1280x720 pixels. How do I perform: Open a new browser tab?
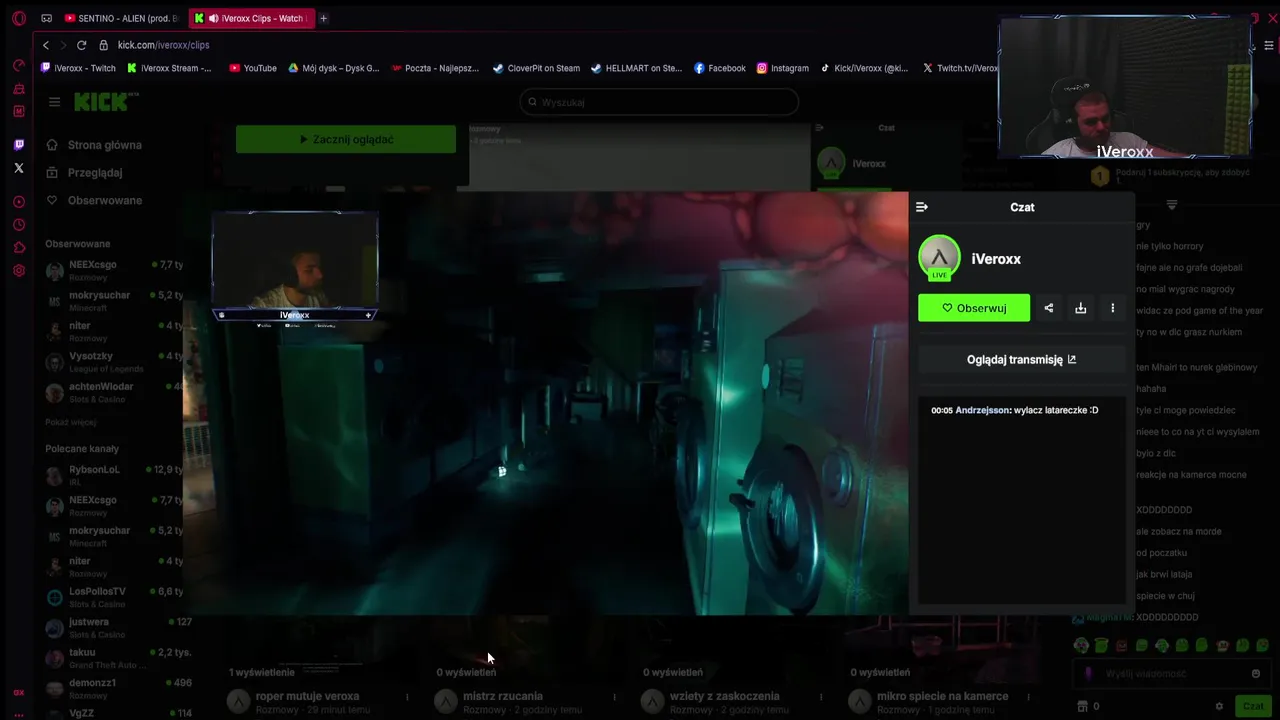click(x=323, y=18)
